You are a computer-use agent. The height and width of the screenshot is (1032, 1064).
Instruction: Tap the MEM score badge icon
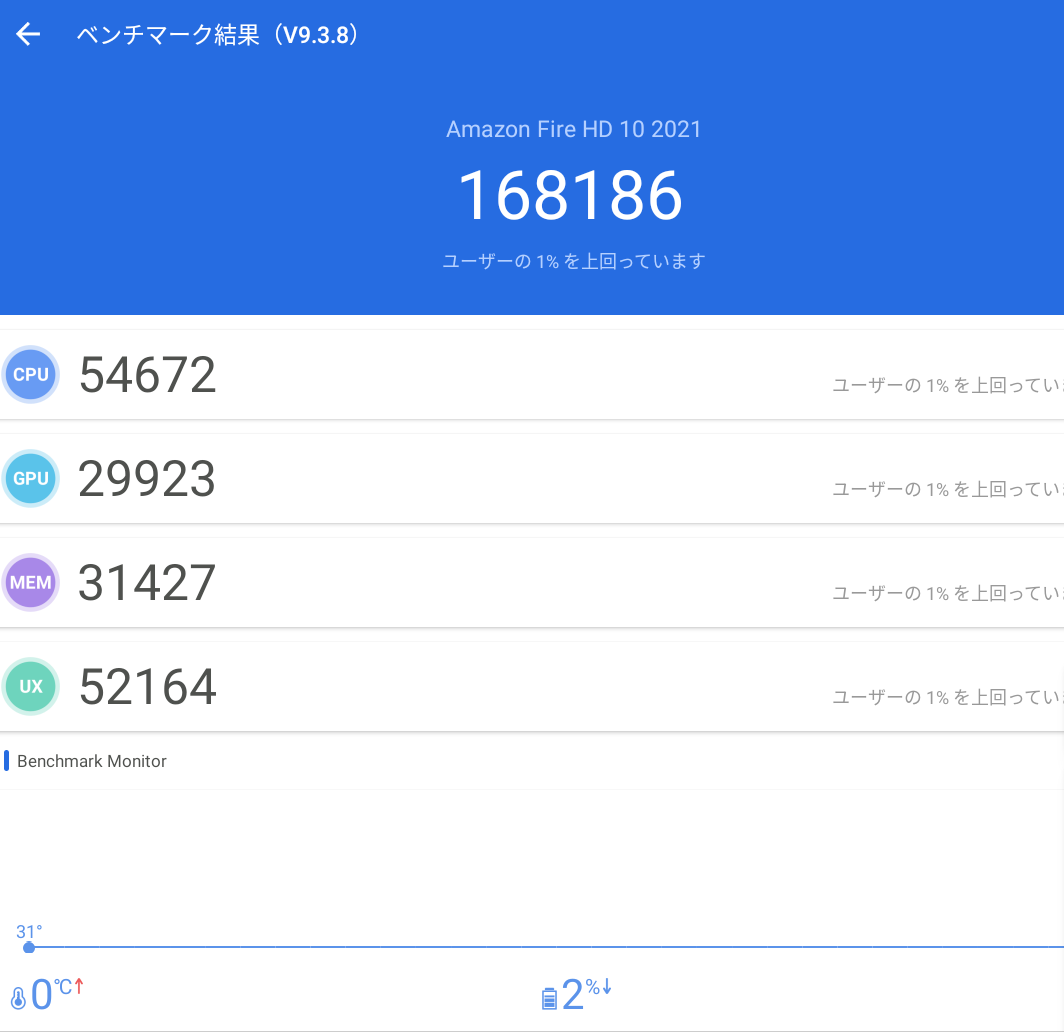point(31,582)
